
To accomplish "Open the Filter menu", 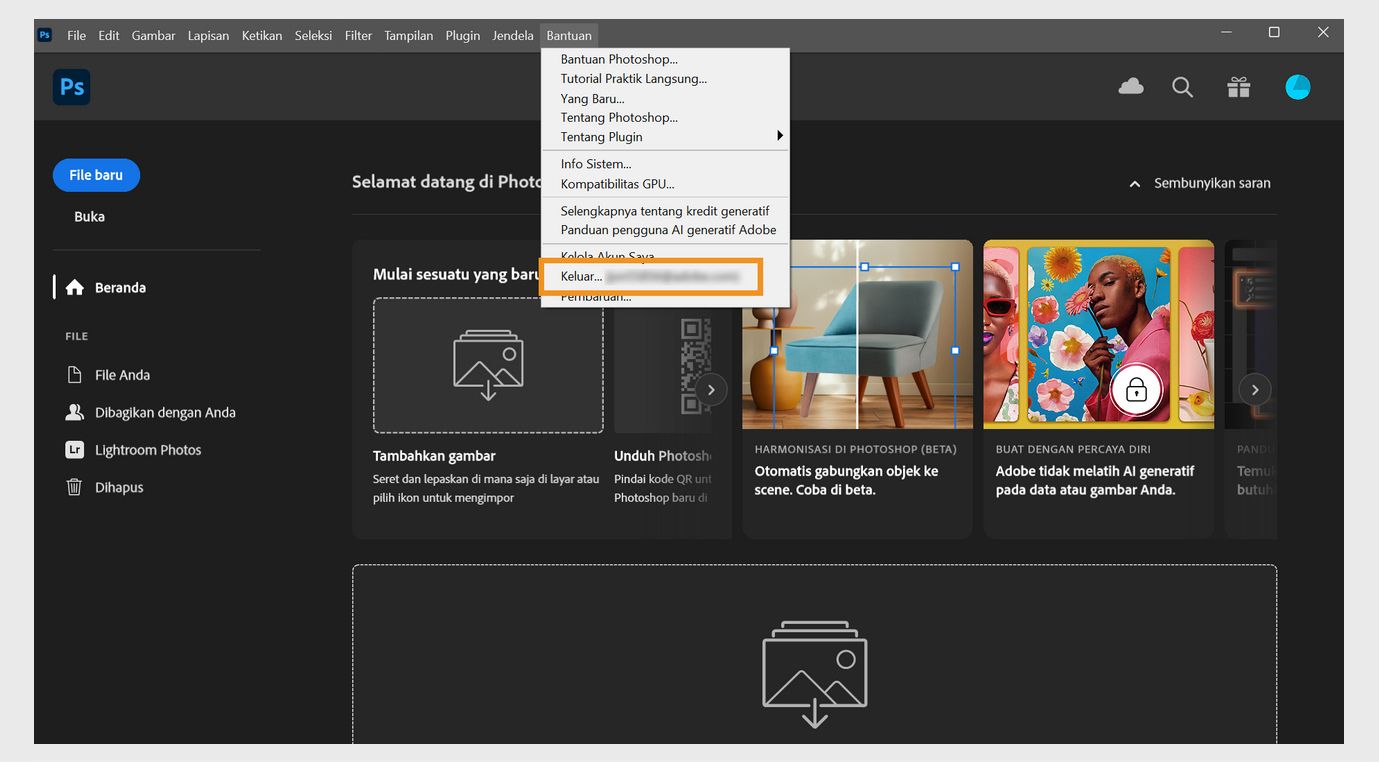I will (x=358, y=35).
